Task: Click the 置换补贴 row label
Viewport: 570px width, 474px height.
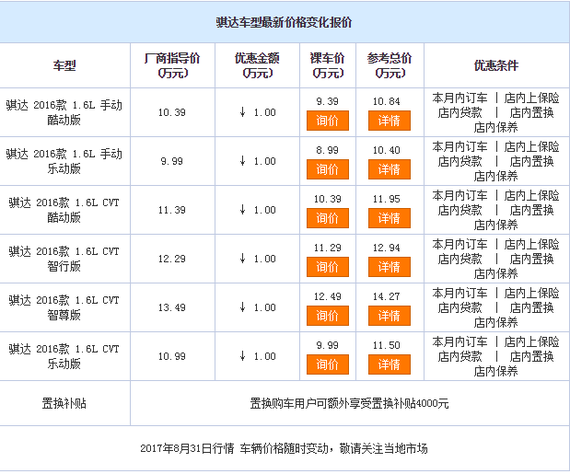Action: tap(64, 403)
